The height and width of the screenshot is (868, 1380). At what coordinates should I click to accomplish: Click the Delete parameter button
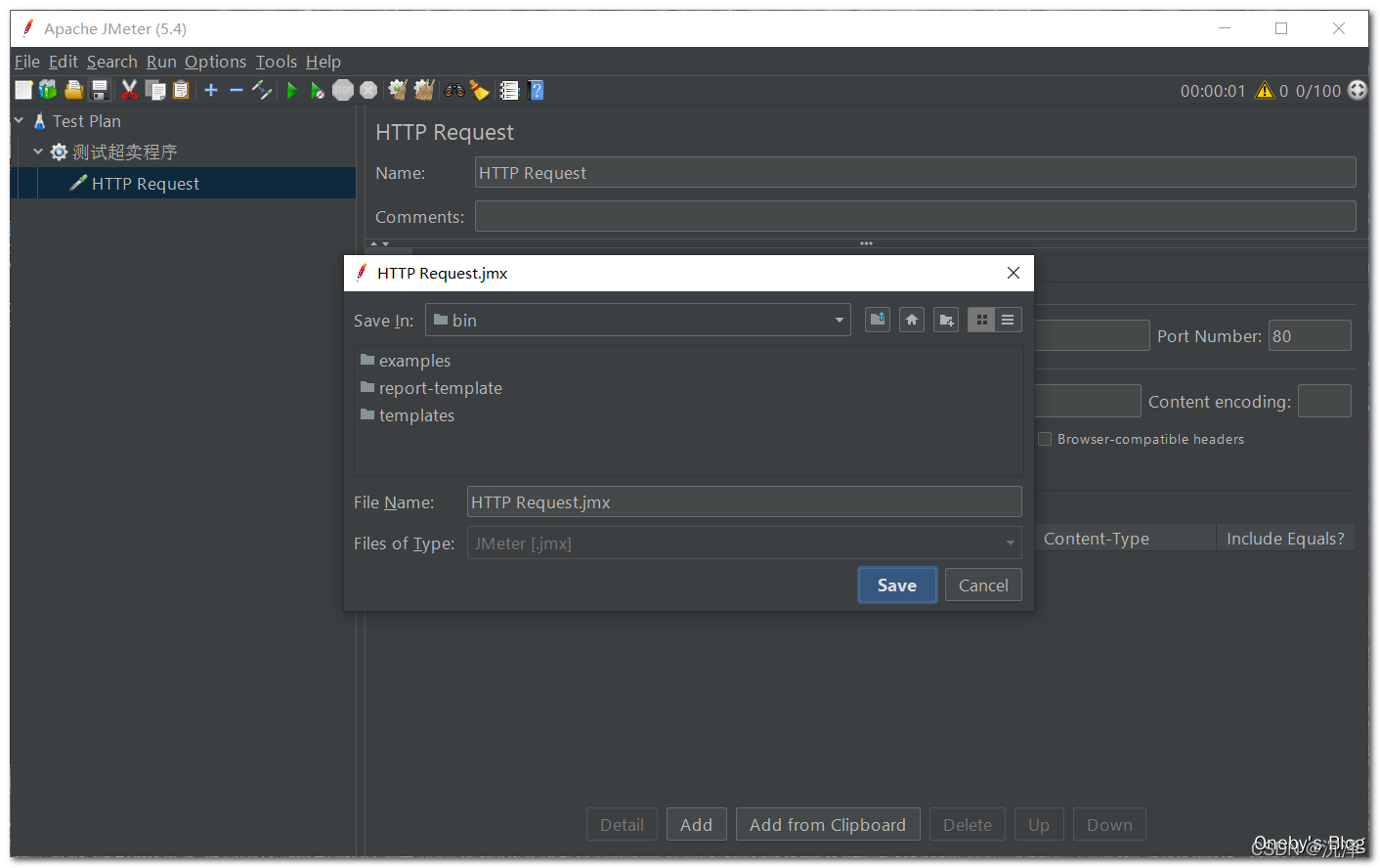point(968,825)
